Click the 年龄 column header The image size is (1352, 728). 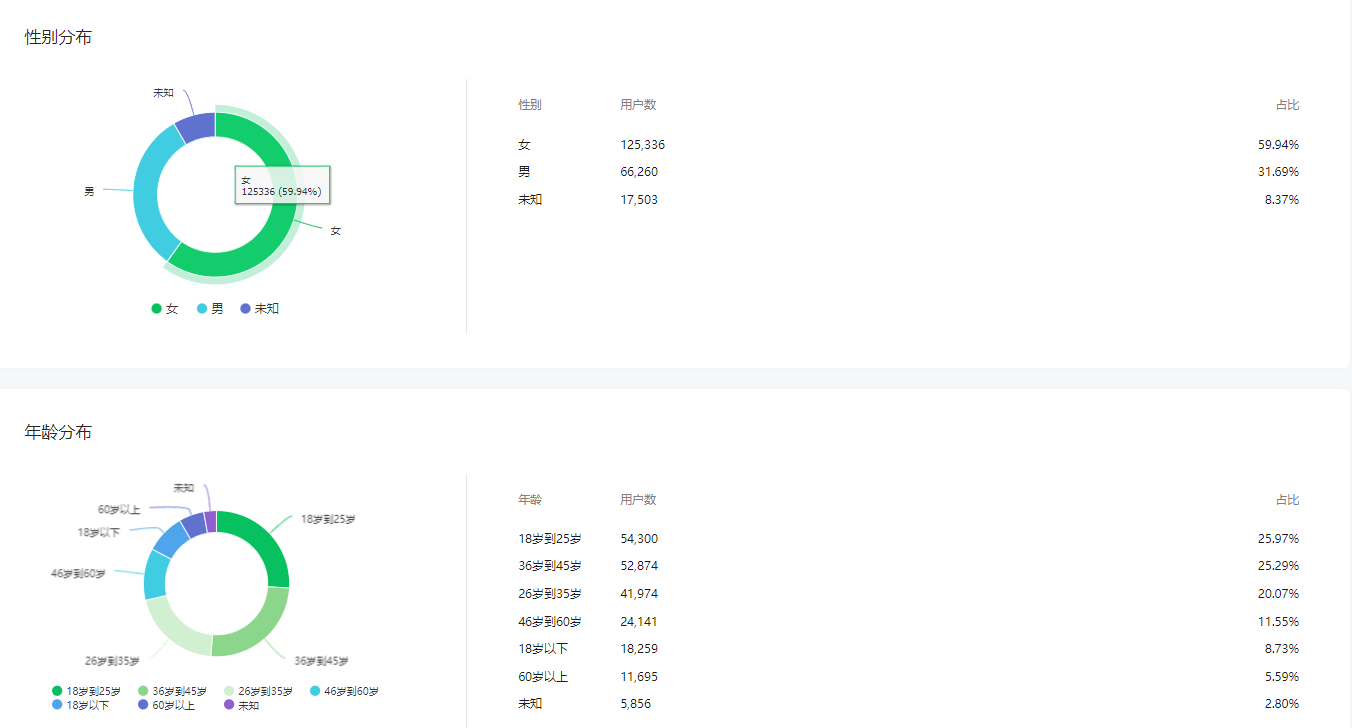point(530,500)
